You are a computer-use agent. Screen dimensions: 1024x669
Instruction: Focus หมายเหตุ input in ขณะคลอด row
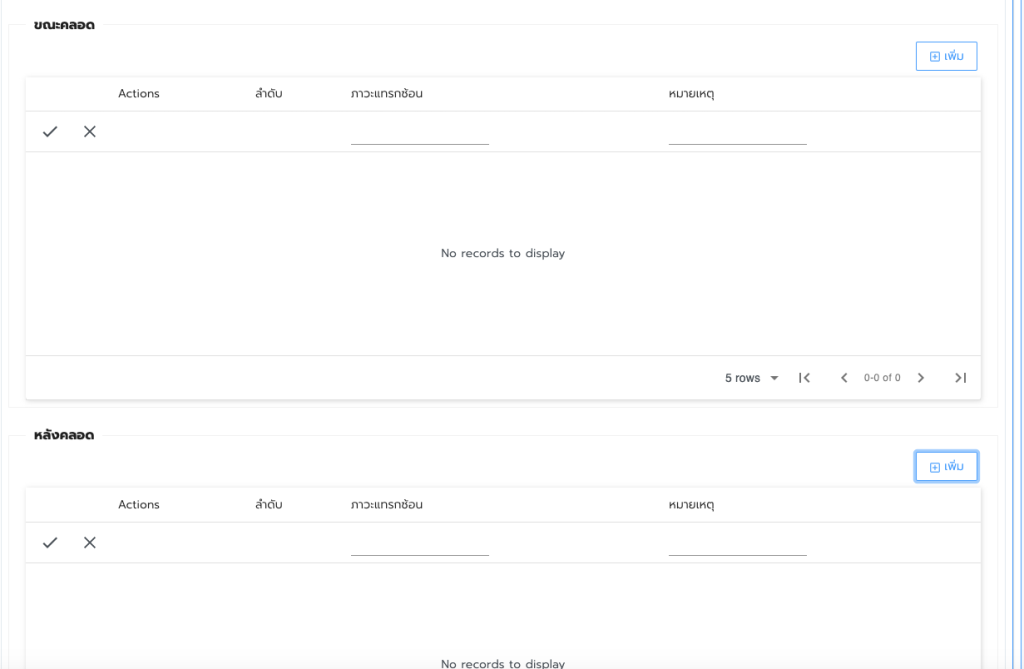pos(737,133)
